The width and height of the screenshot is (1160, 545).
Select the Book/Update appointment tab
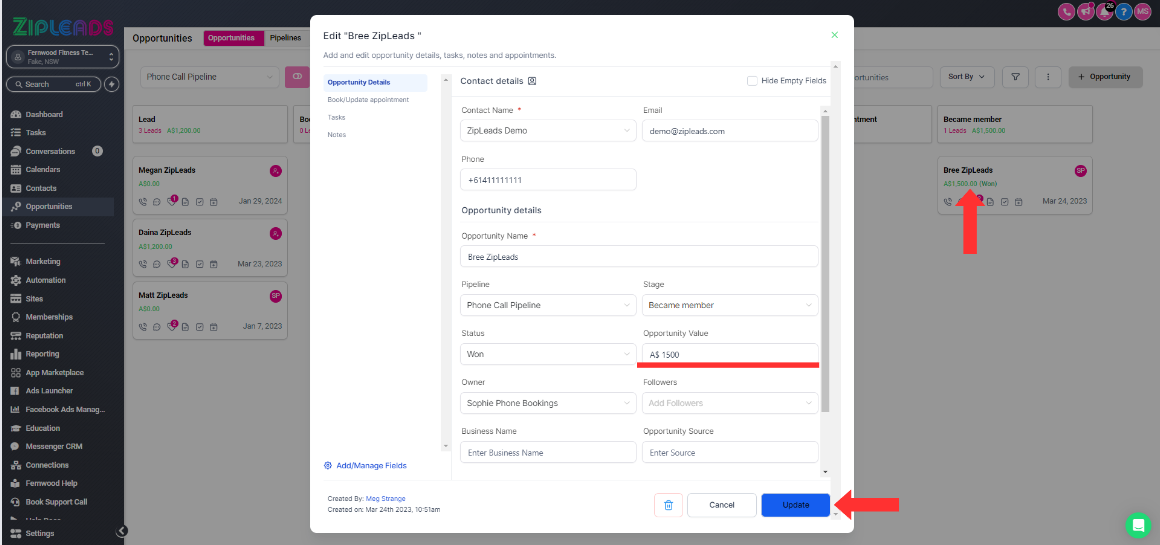pos(368,99)
